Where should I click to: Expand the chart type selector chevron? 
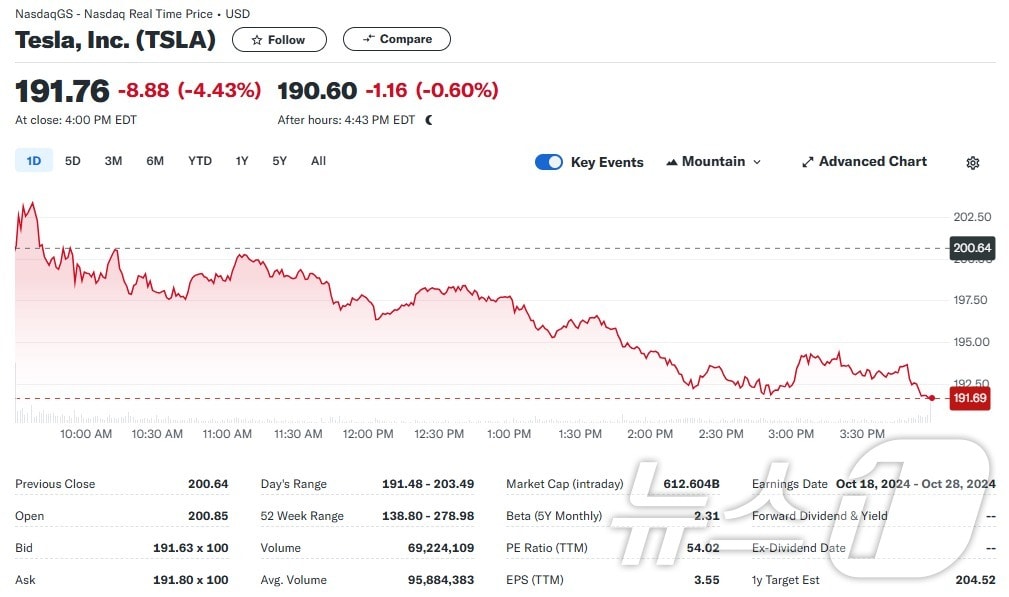[756, 161]
